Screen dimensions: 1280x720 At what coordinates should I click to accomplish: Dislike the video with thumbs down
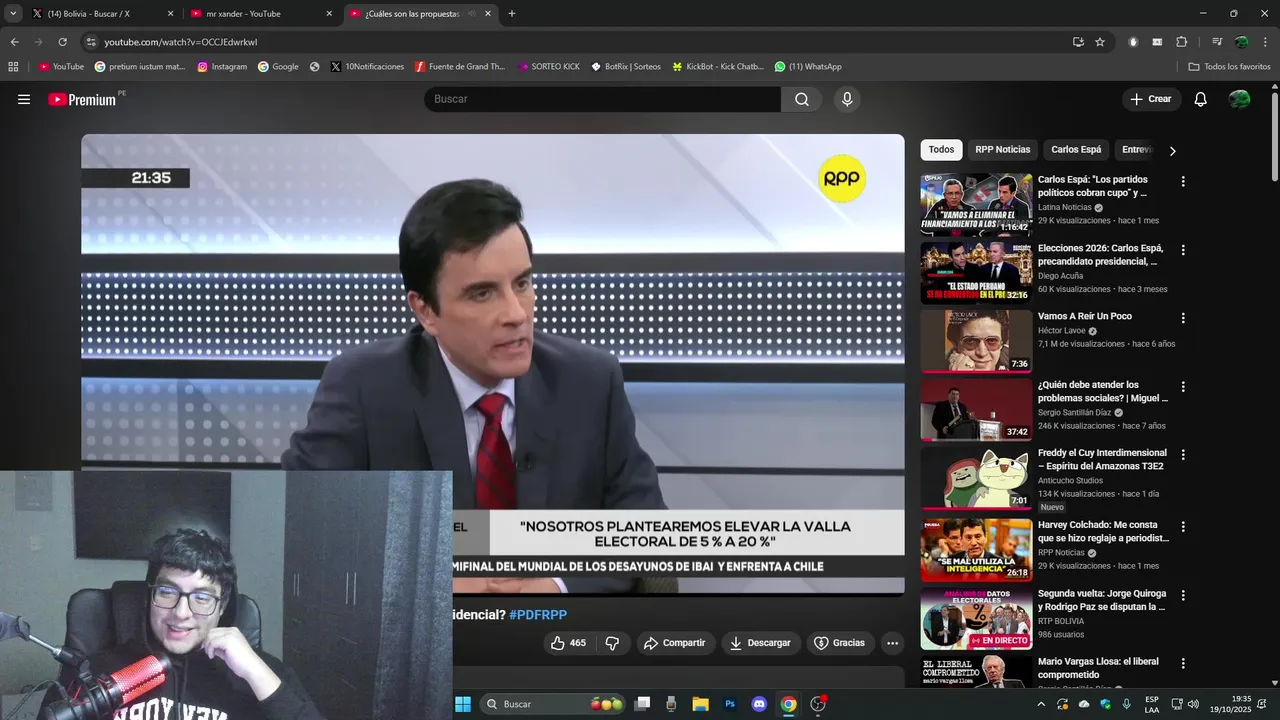[613, 643]
